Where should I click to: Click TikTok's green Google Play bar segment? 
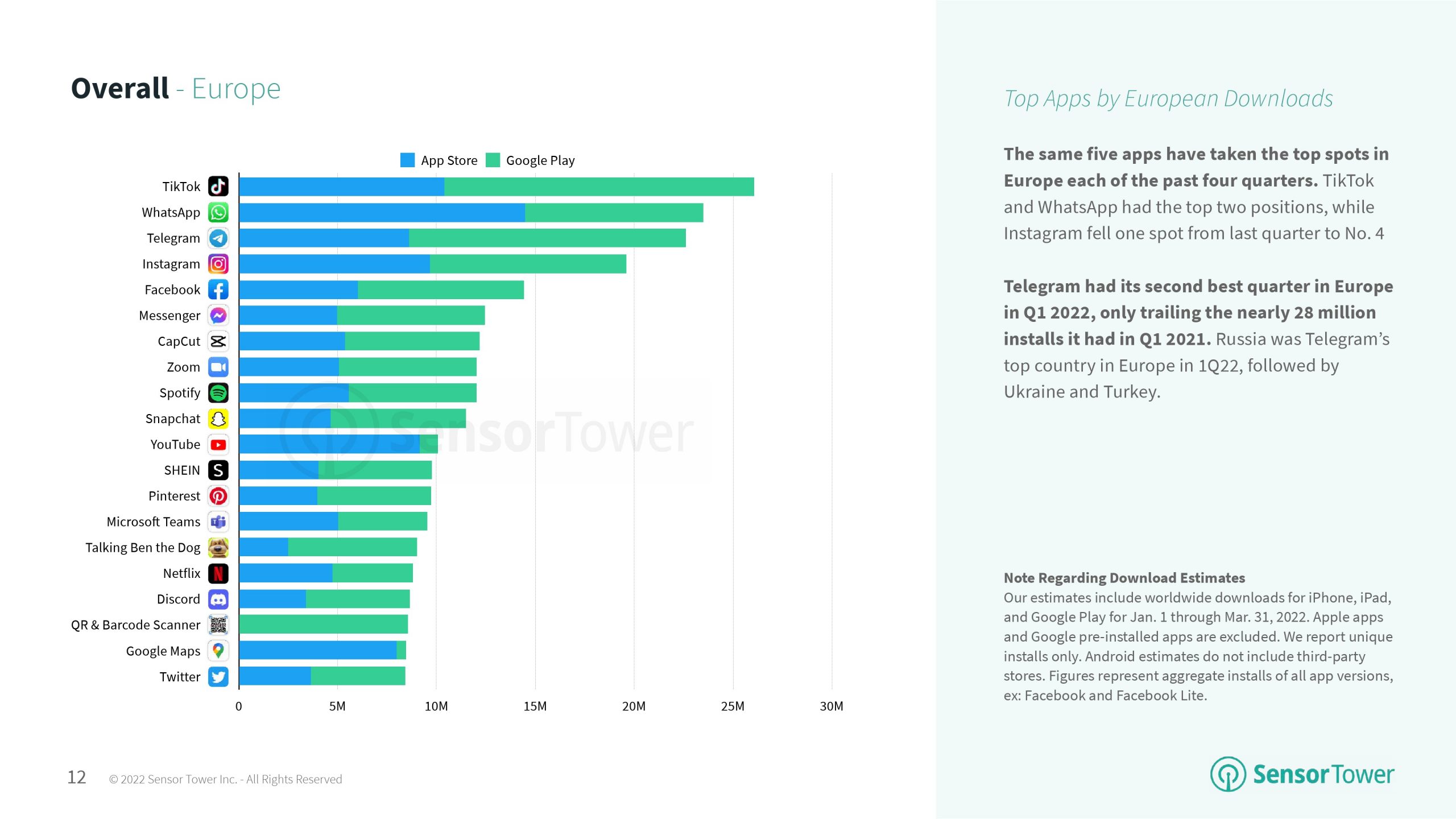(599, 187)
